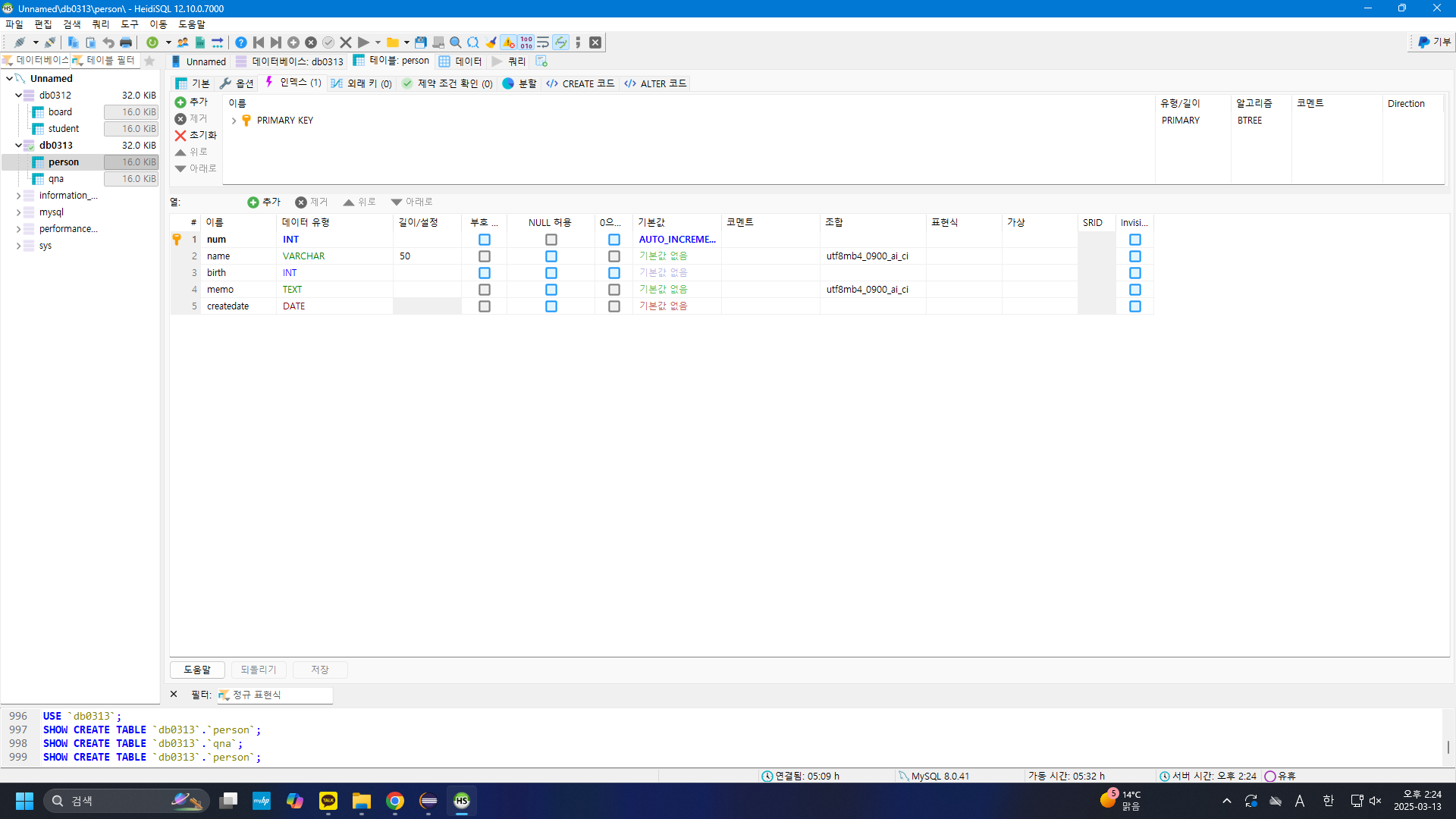The image size is (1456, 819).
Task: Expand the PRIMARY KEY index entry
Action: [234, 121]
